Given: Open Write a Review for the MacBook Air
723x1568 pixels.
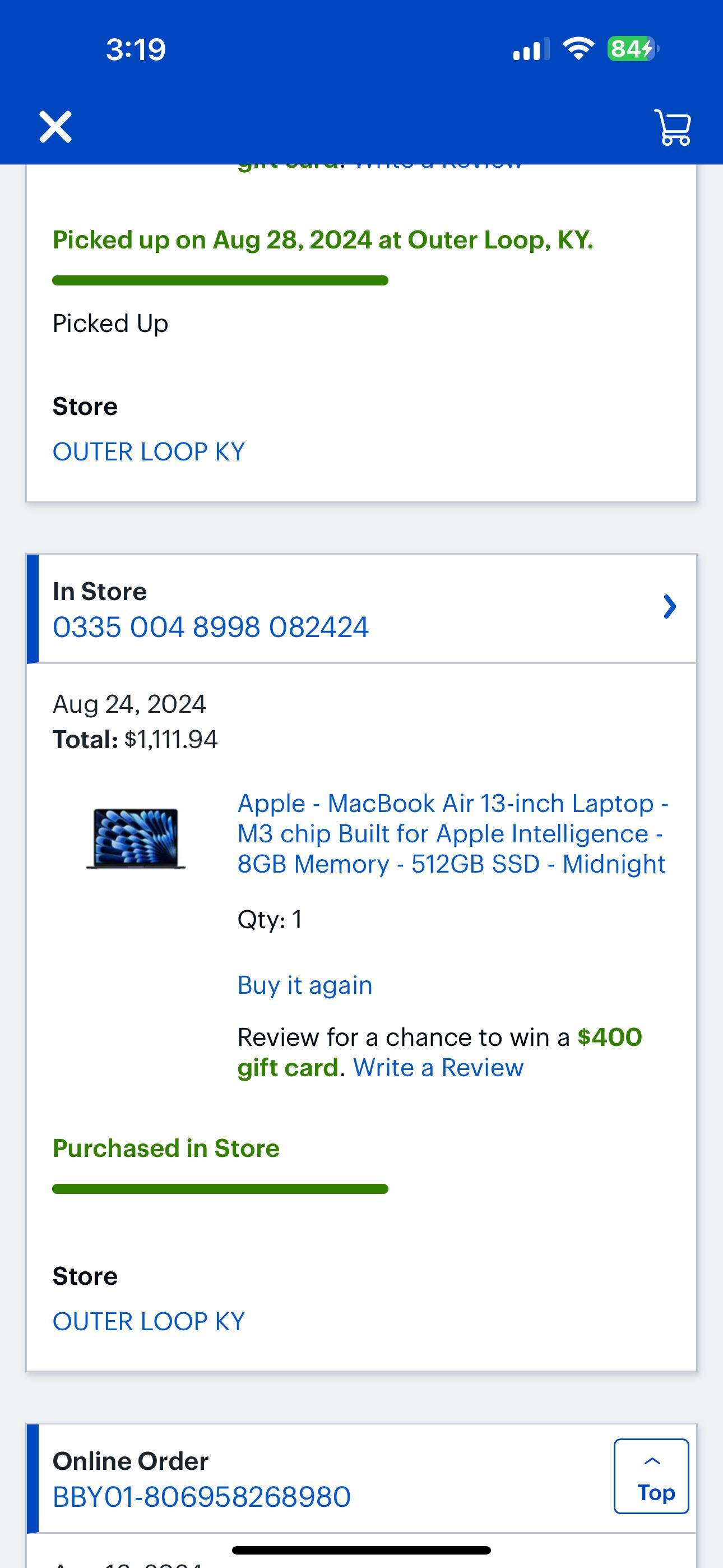Looking at the screenshot, I should pyautogui.click(x=440, y=1067).
